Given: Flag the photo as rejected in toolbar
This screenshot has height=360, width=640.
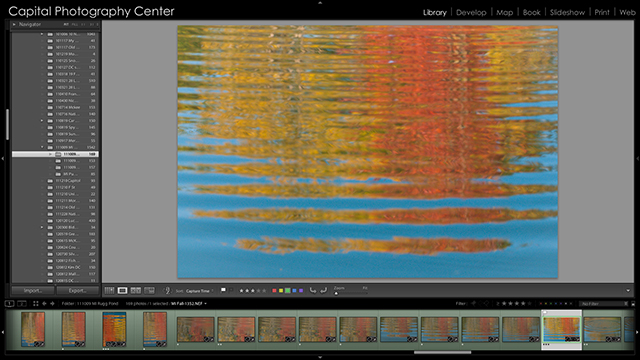Looking at the screenshot, I should coord(231,290).
